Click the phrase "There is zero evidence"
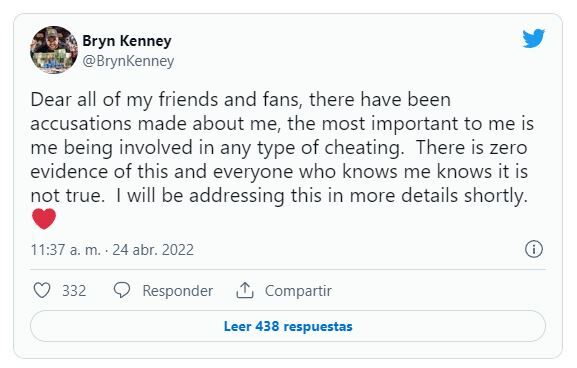Screen dimensions: 577x368 (472, 148)
